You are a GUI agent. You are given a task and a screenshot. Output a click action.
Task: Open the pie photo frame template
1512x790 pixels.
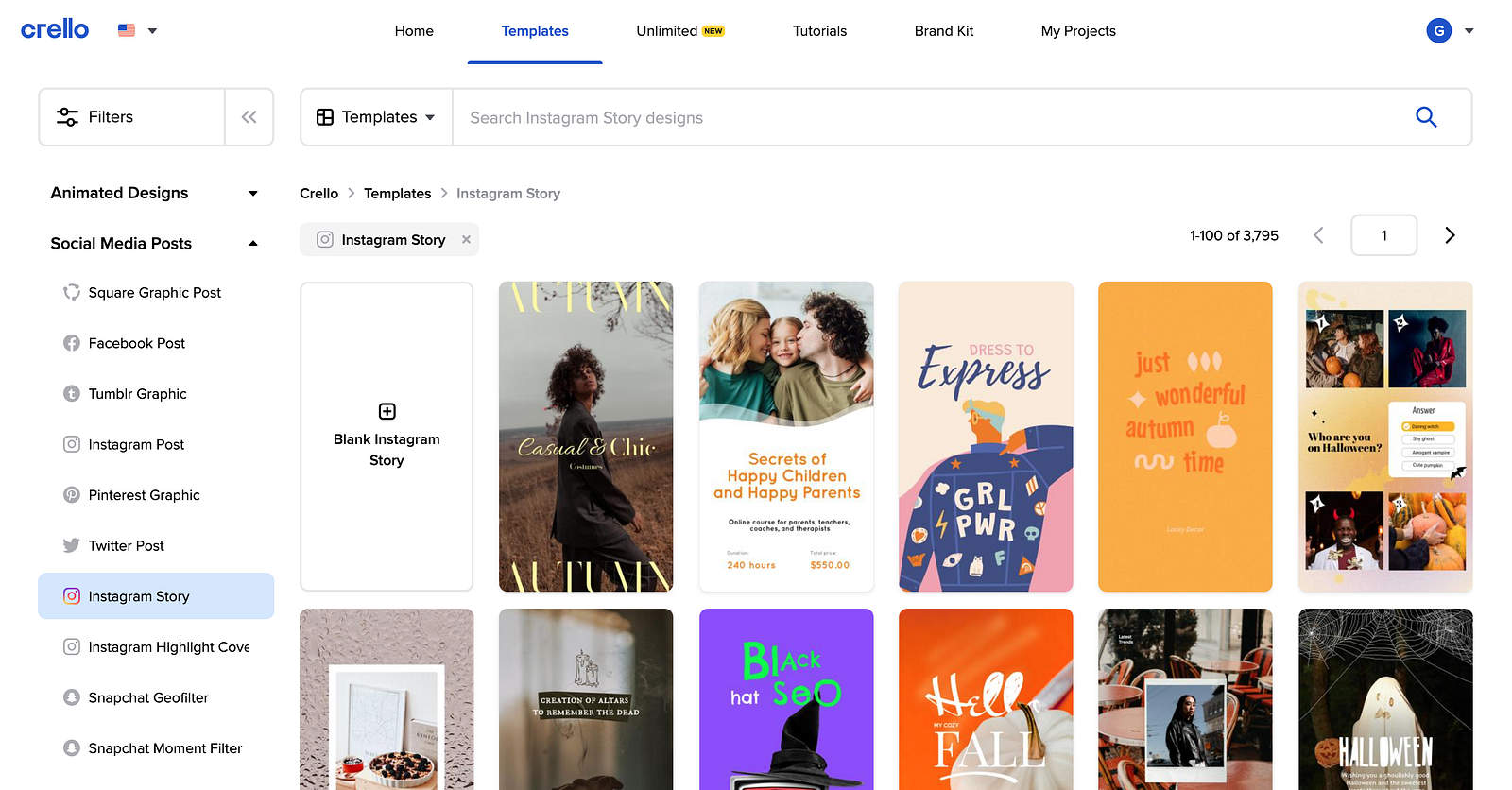[x=387, y=699]
